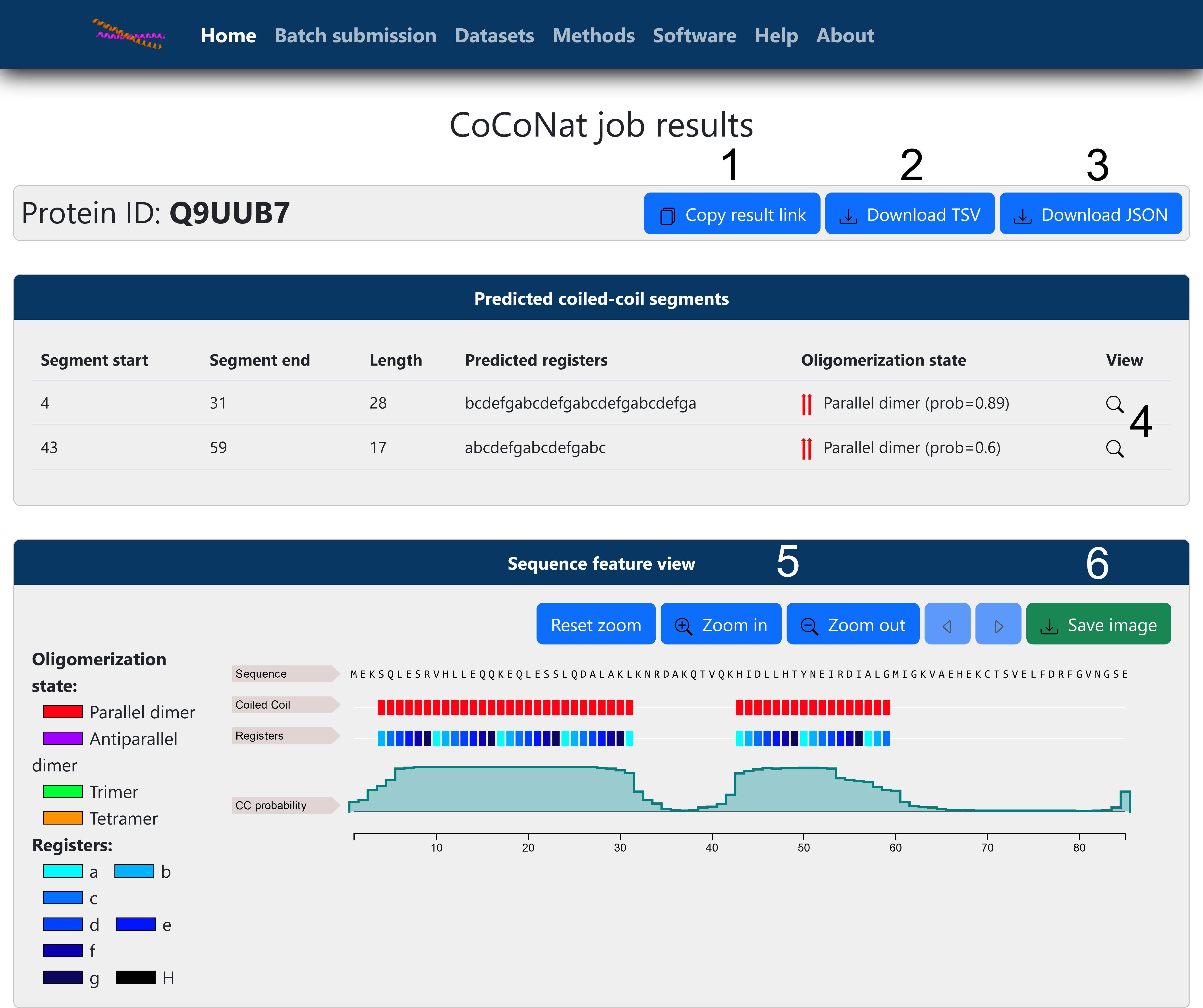Click the Download TSV button
Viewport: 1203px width, 1008px height.
(910, 214)
